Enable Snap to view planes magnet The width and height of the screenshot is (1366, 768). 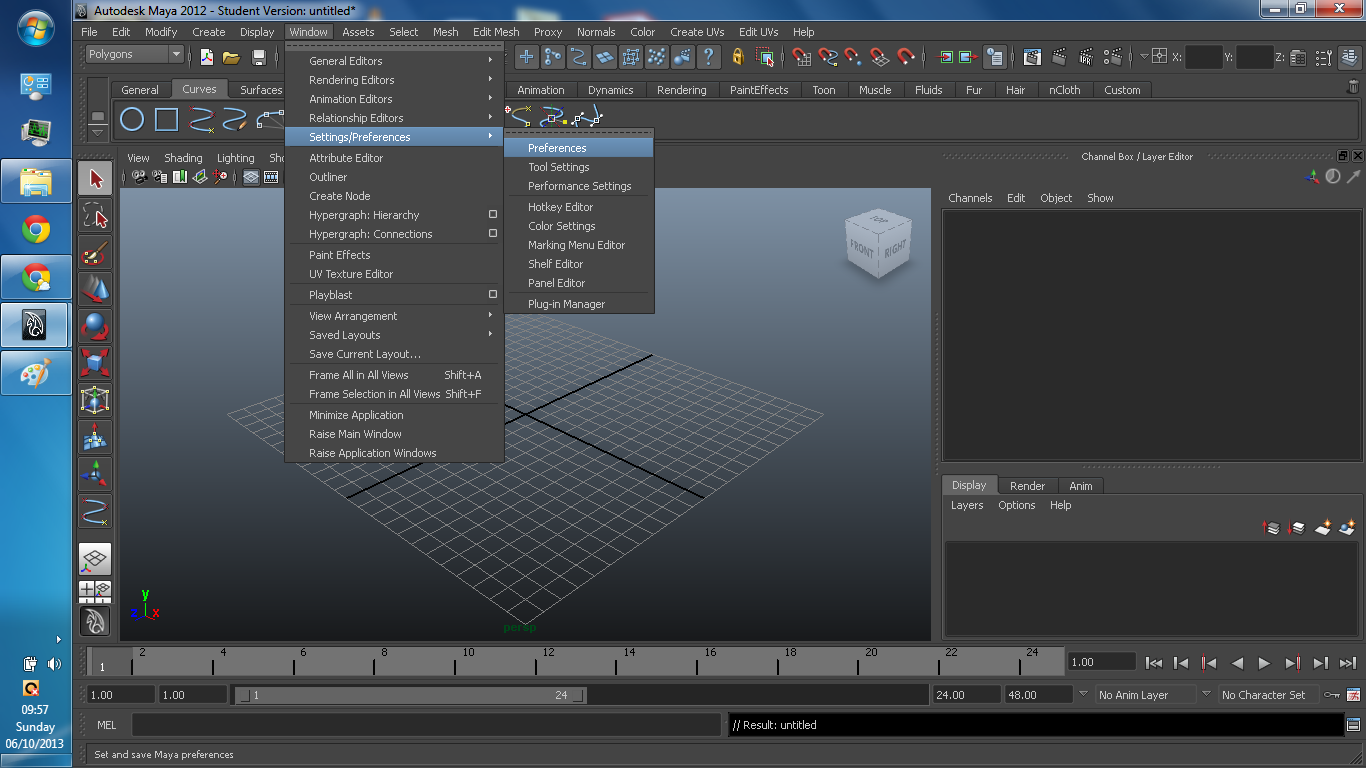(879, 57)
